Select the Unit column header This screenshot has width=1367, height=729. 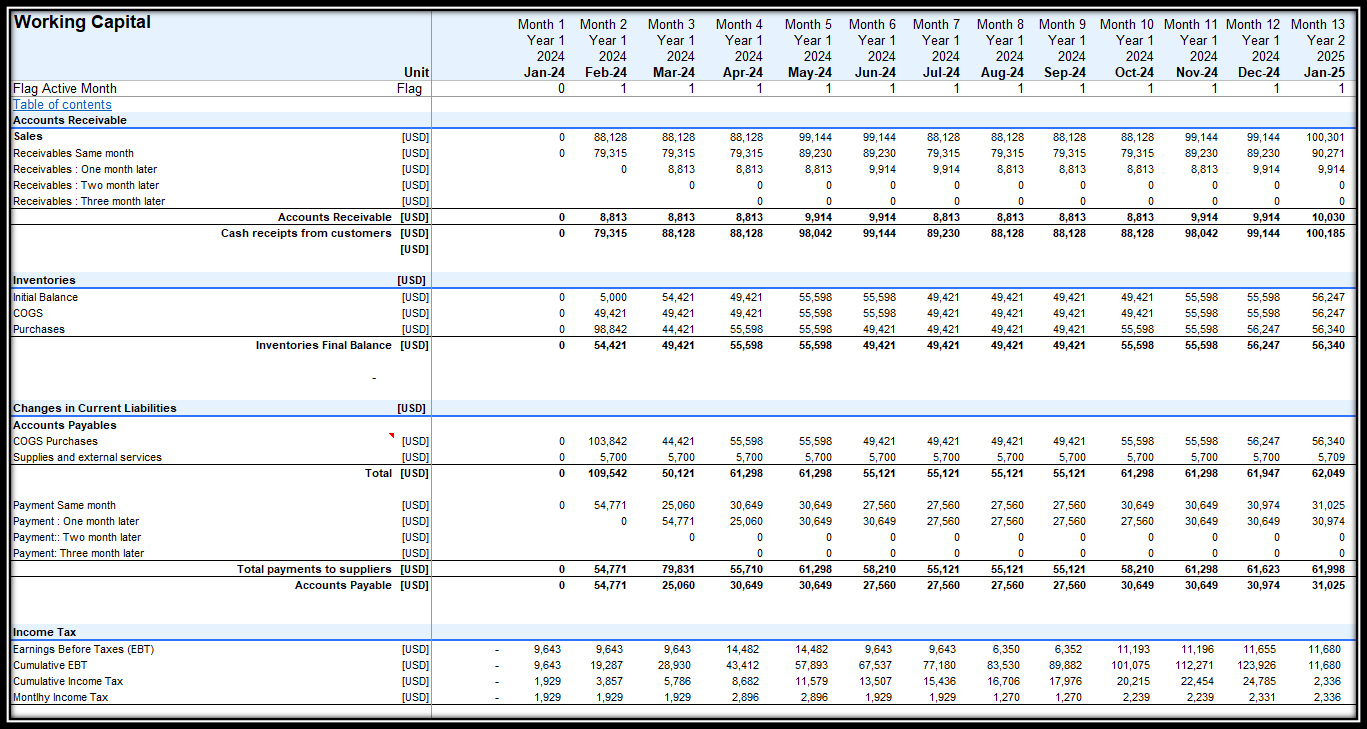coord(416,72)
